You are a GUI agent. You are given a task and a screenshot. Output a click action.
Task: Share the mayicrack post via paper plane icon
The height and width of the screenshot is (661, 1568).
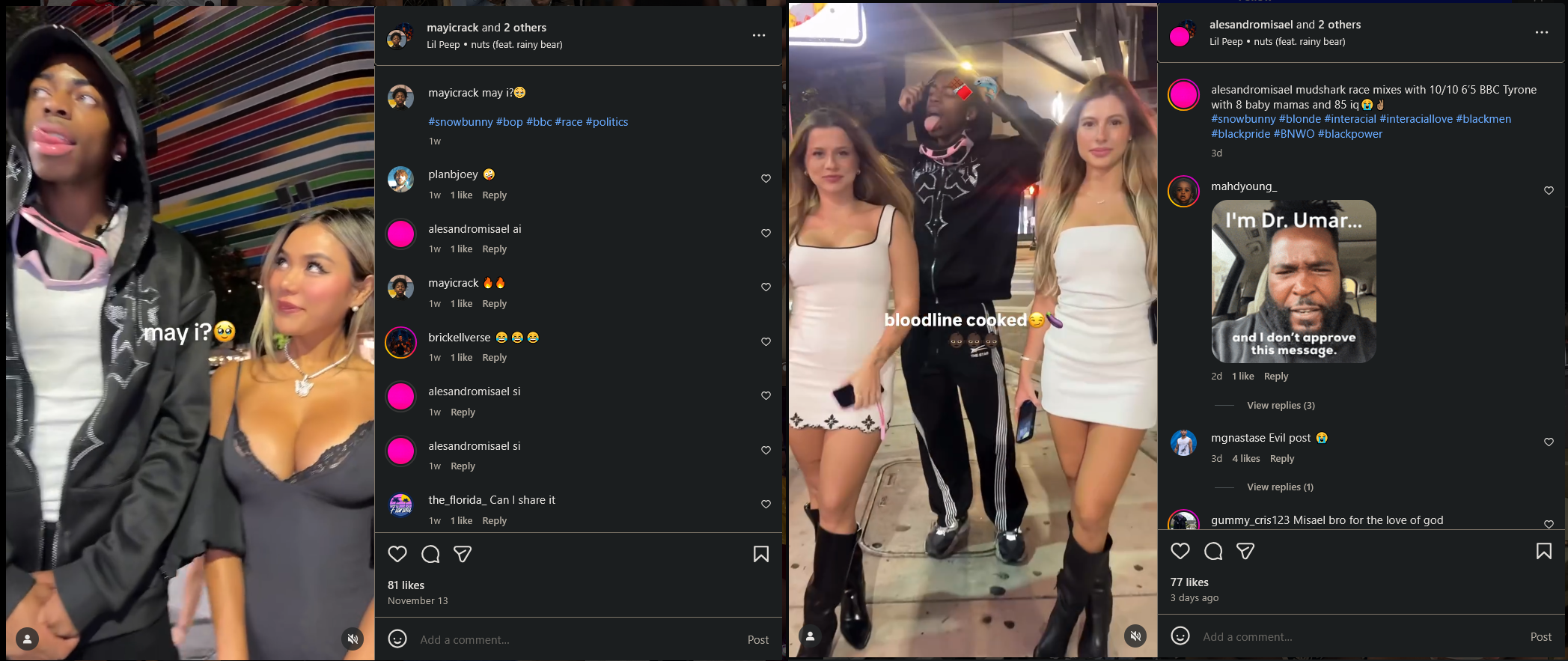463,554
